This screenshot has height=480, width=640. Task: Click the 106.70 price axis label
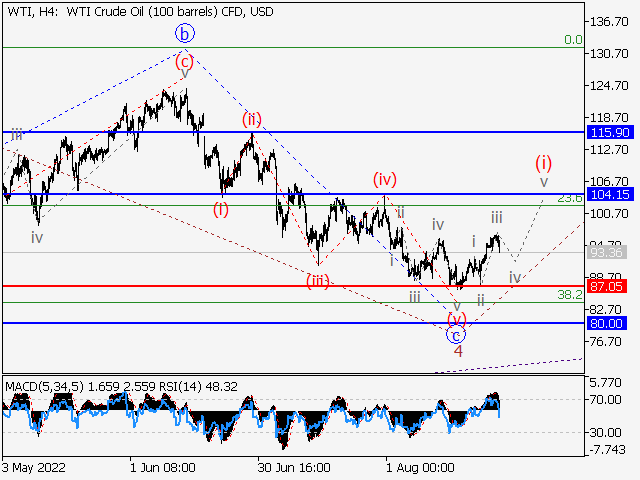[x=609, y=181]
